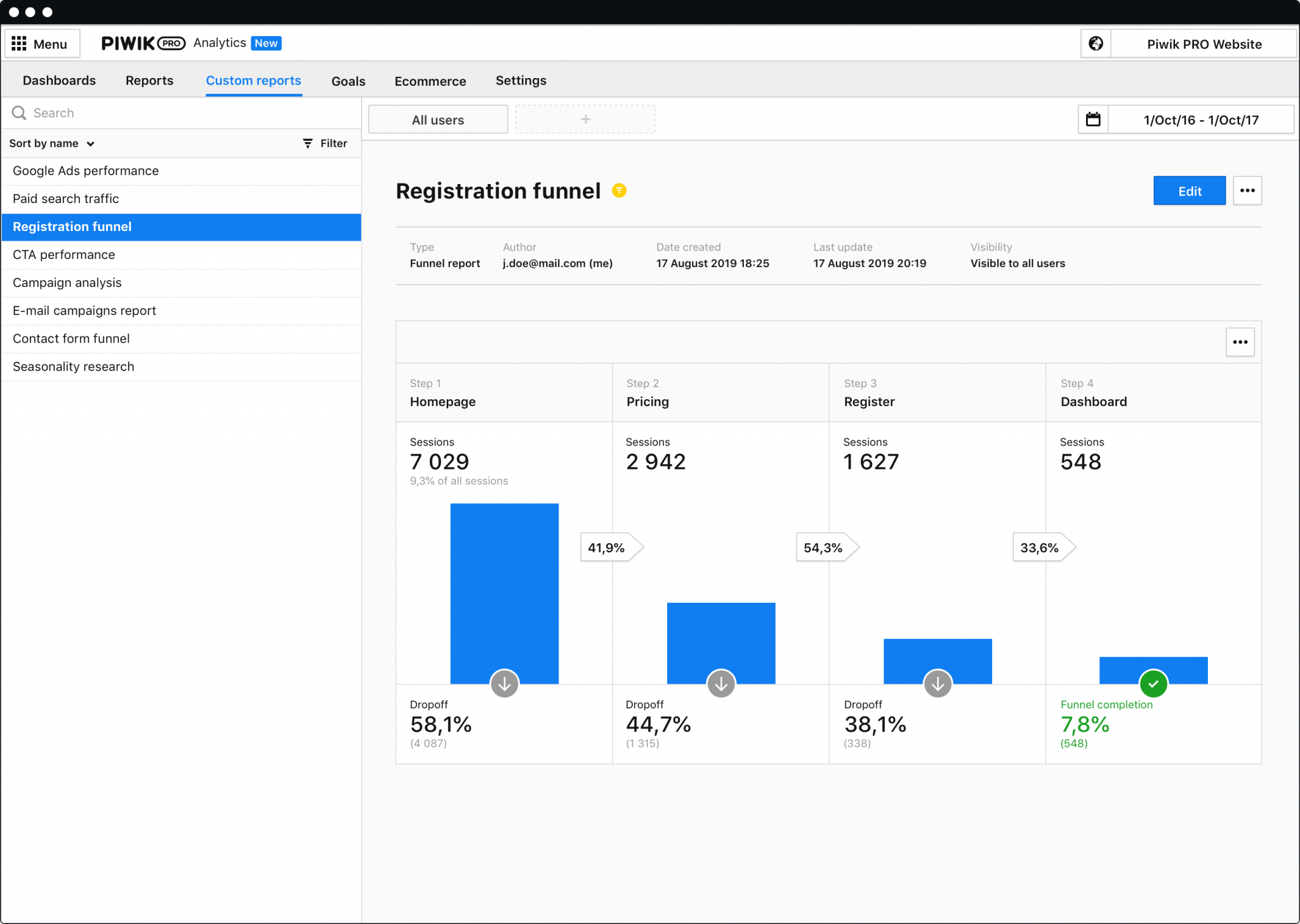
Task: Change the date range 1/Oct/16 - 1/Oct/17
Action: coord(1200,119)
